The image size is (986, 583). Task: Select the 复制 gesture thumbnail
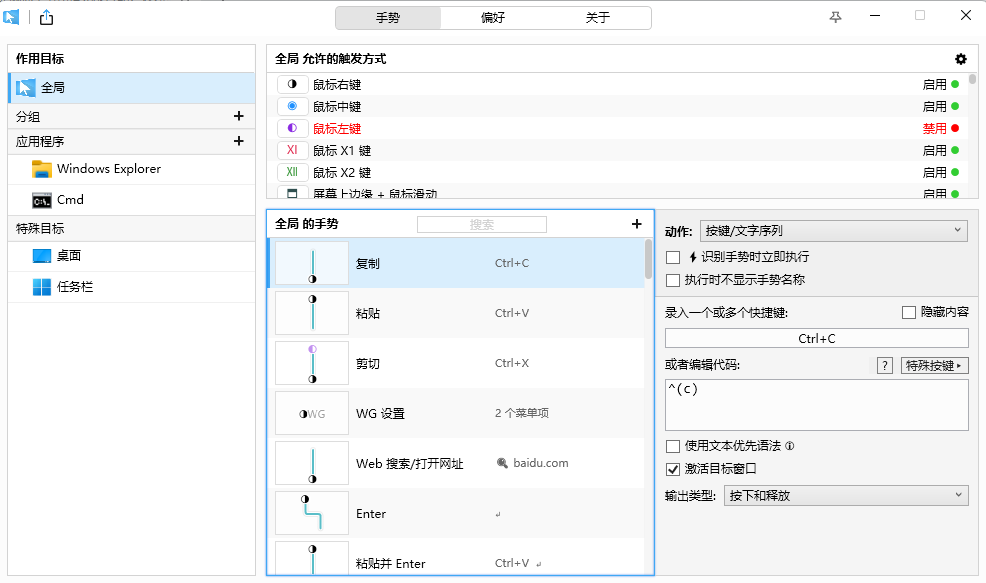(x=312, y=264)
